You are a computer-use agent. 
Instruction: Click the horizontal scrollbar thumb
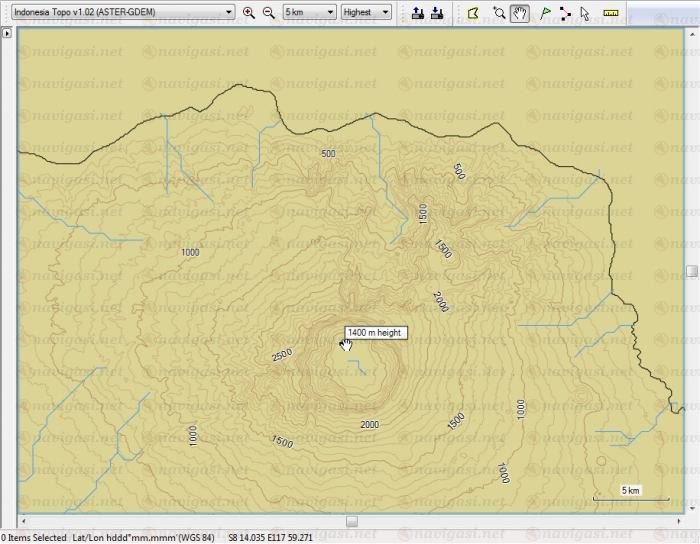(352, 521)
